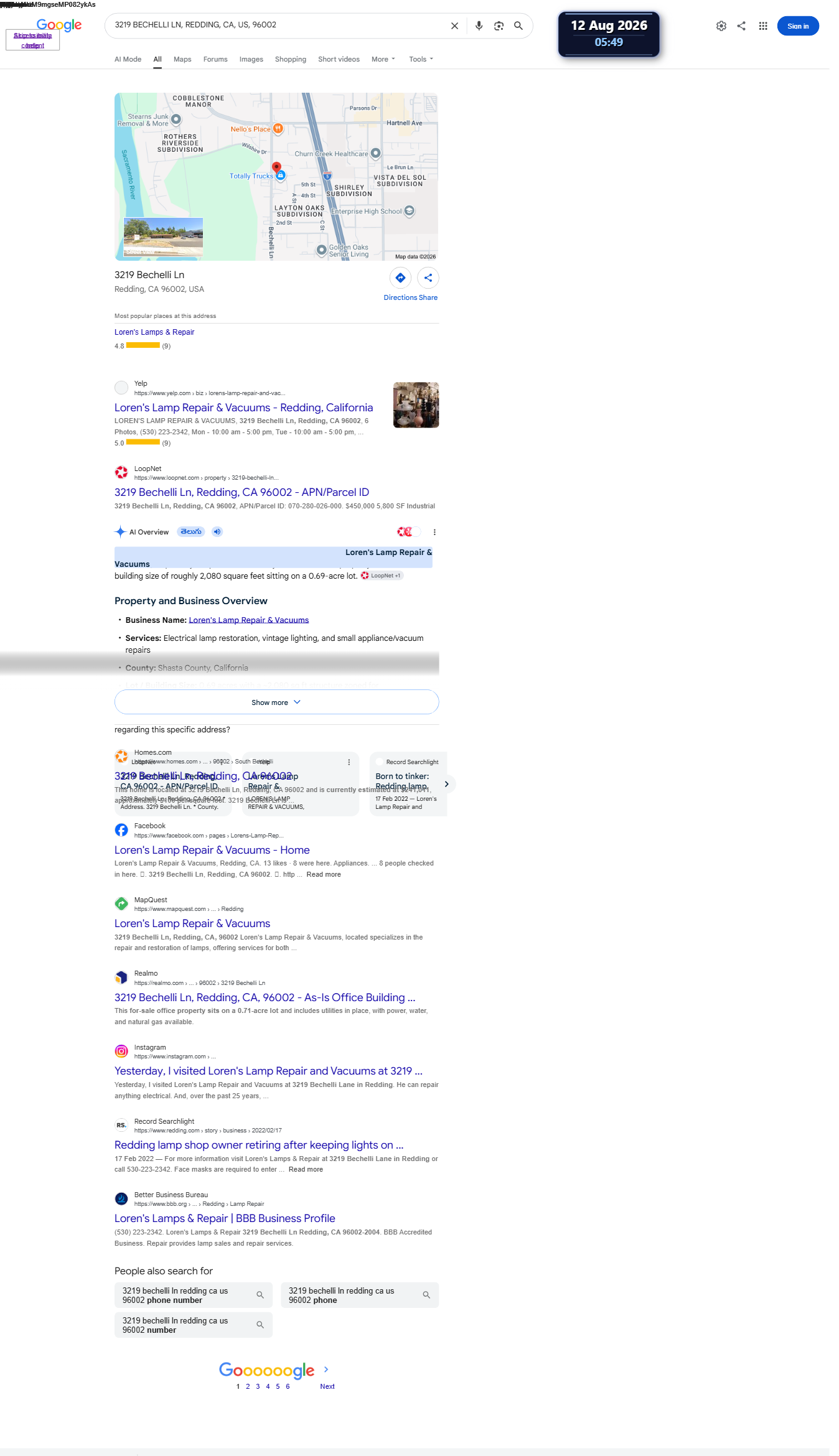Submit search with the magnifying glass icon
Viewport: 839px width, 1456px height.
tap(518, 26)
